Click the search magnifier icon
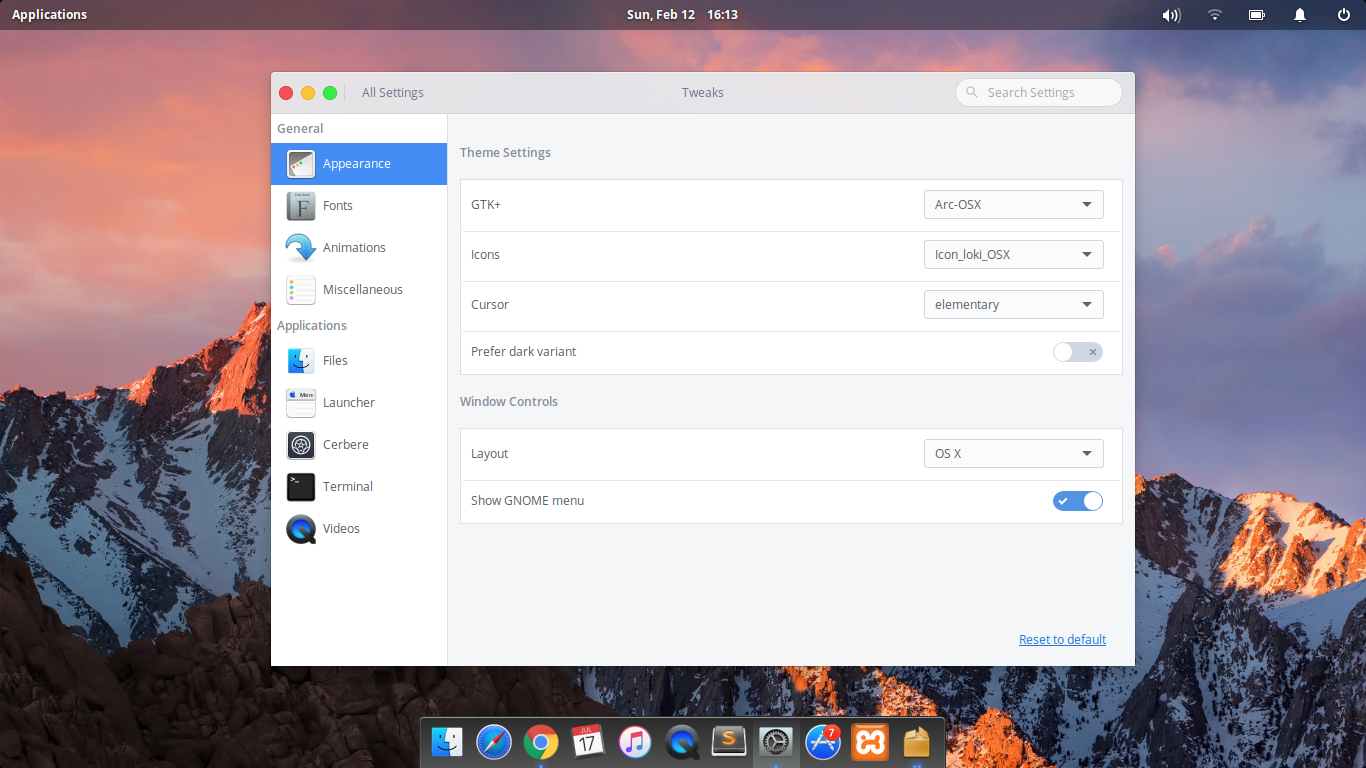 tap(972, 93)
